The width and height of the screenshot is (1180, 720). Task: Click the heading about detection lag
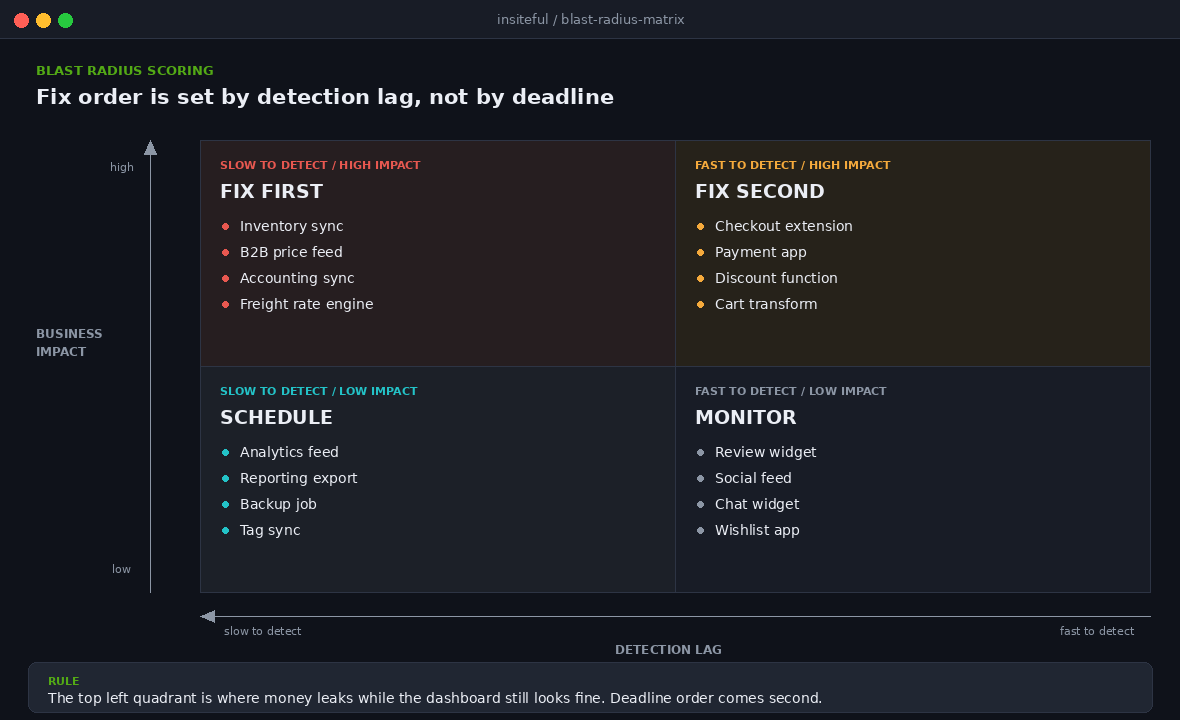325,97
